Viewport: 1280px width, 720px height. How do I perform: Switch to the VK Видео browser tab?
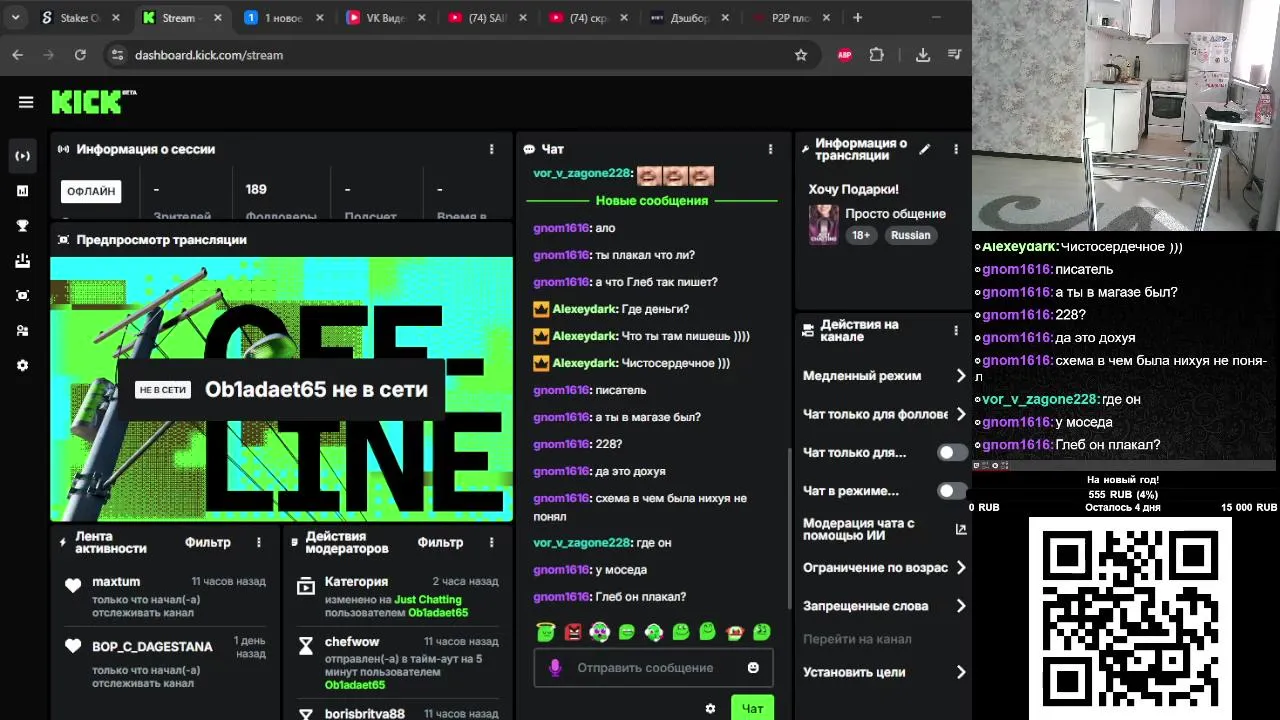click(x=383, y=18)
